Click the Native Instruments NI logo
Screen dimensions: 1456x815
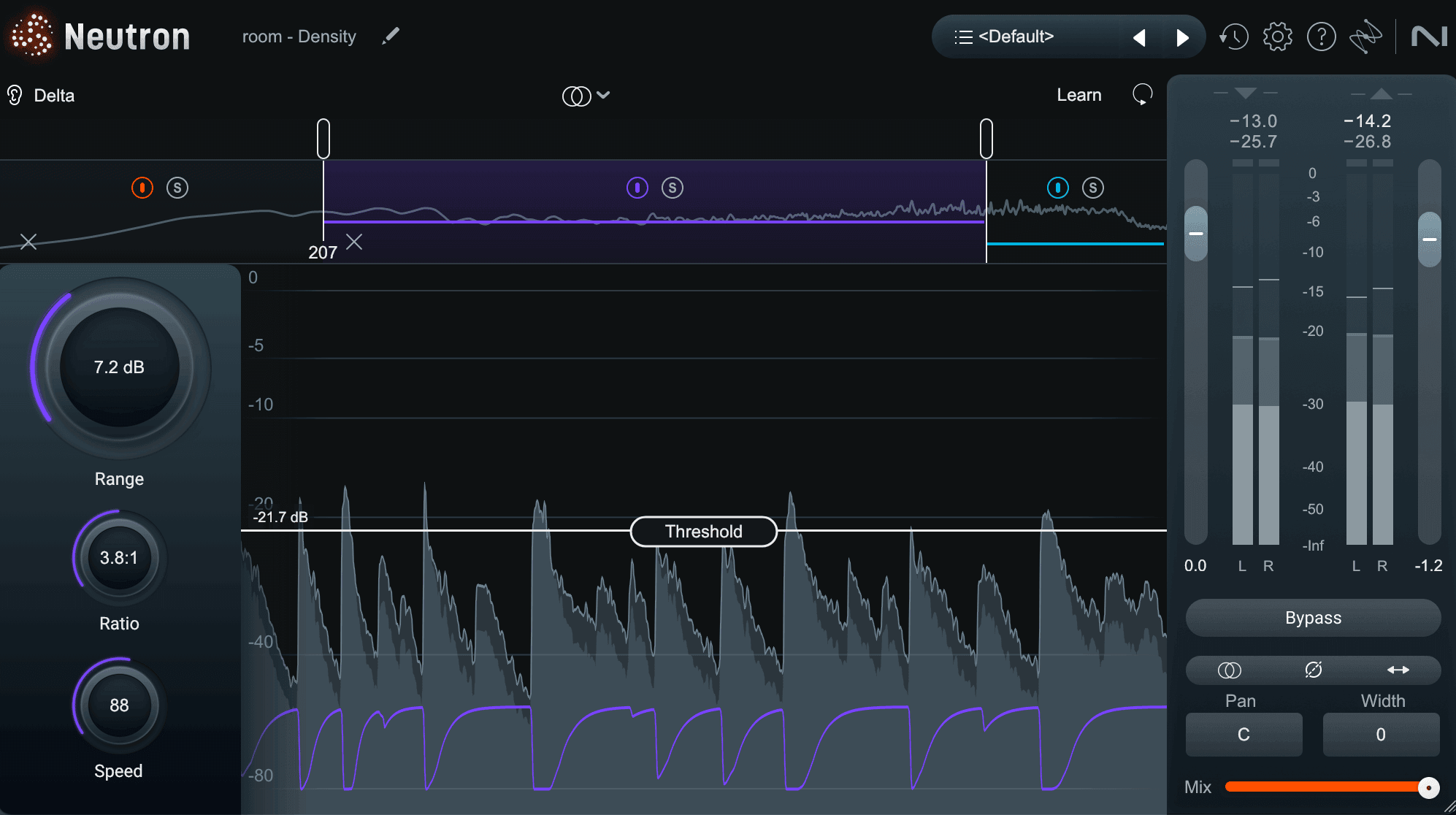click(1429, 37)
